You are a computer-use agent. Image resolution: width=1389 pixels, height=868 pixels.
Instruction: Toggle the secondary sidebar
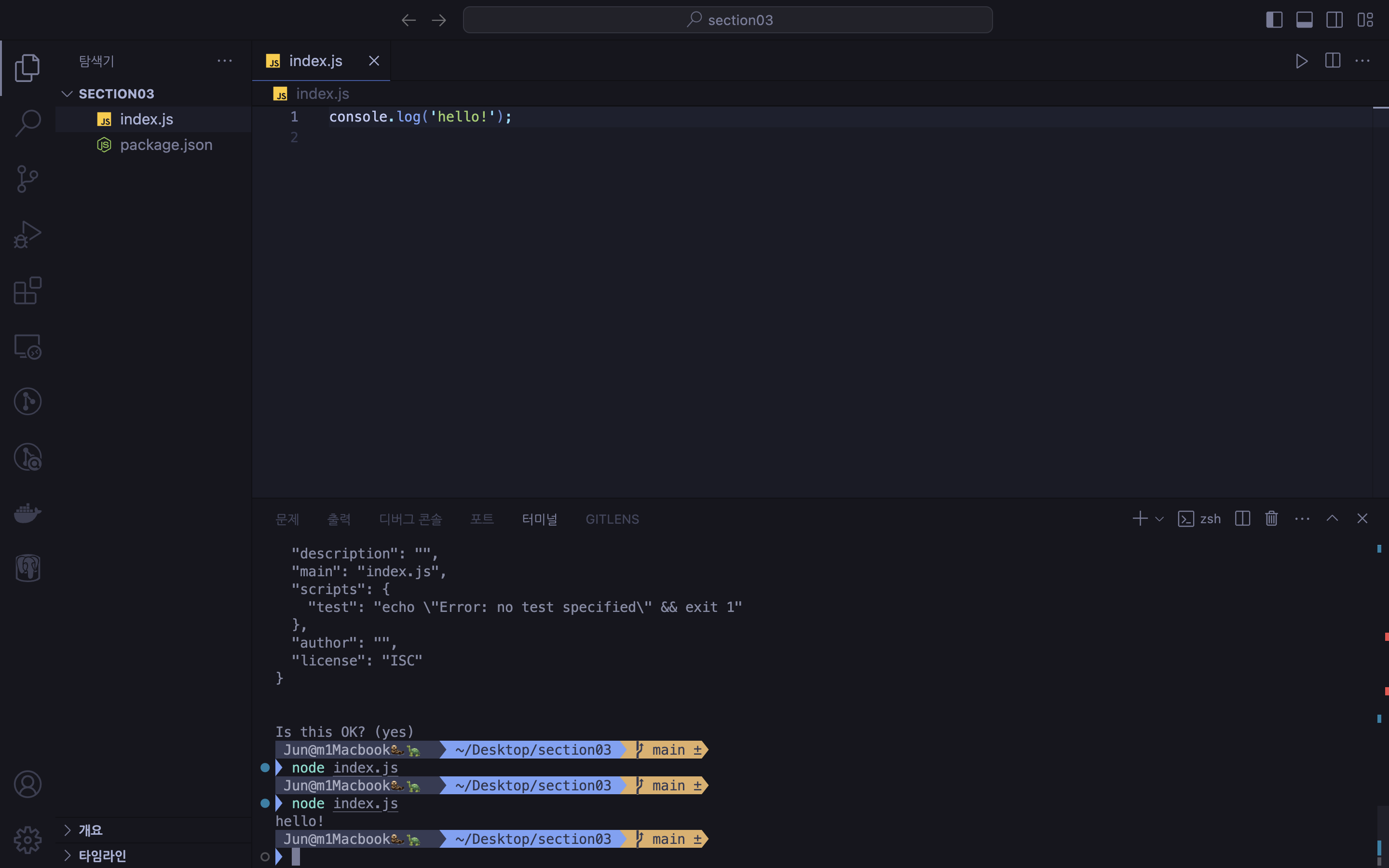pyautogui.click(x=1334, y=19)
